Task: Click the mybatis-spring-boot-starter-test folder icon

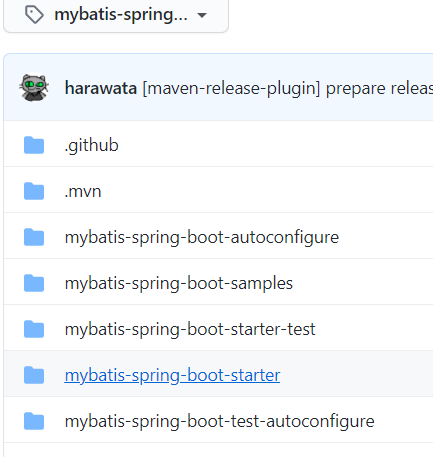Action: pos(34,329)
